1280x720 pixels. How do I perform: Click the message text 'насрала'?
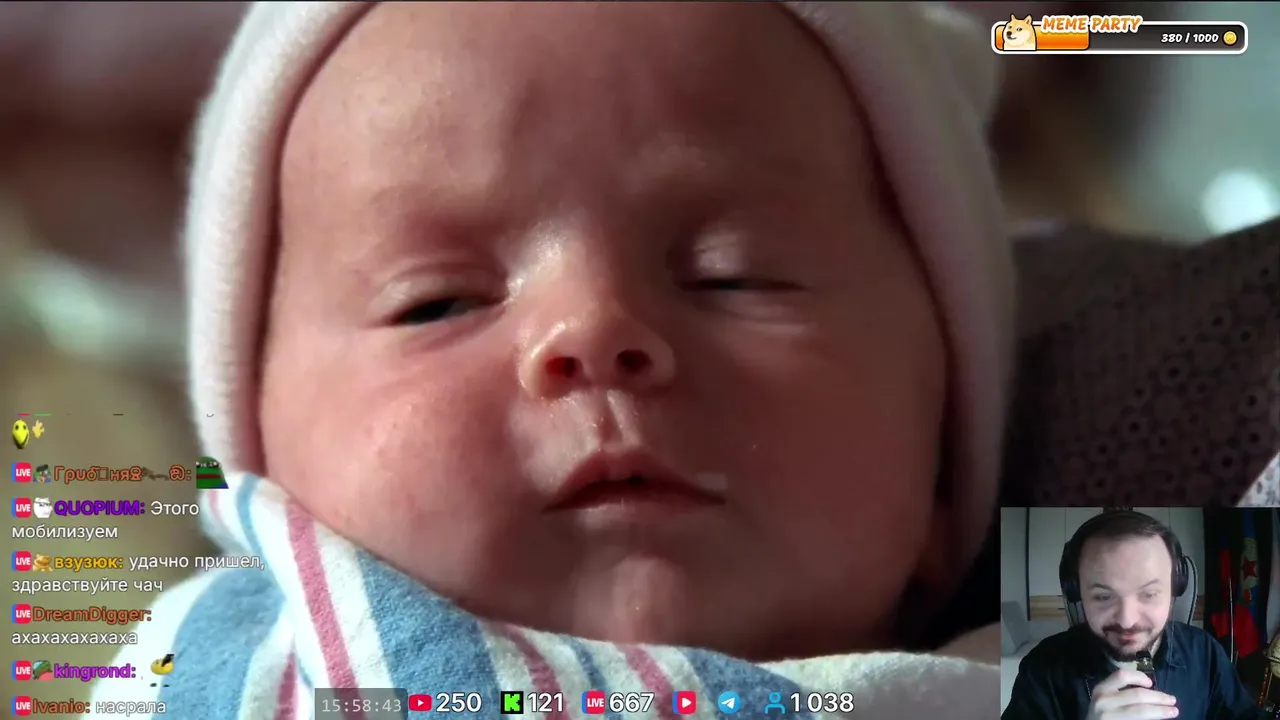[130, 706]
